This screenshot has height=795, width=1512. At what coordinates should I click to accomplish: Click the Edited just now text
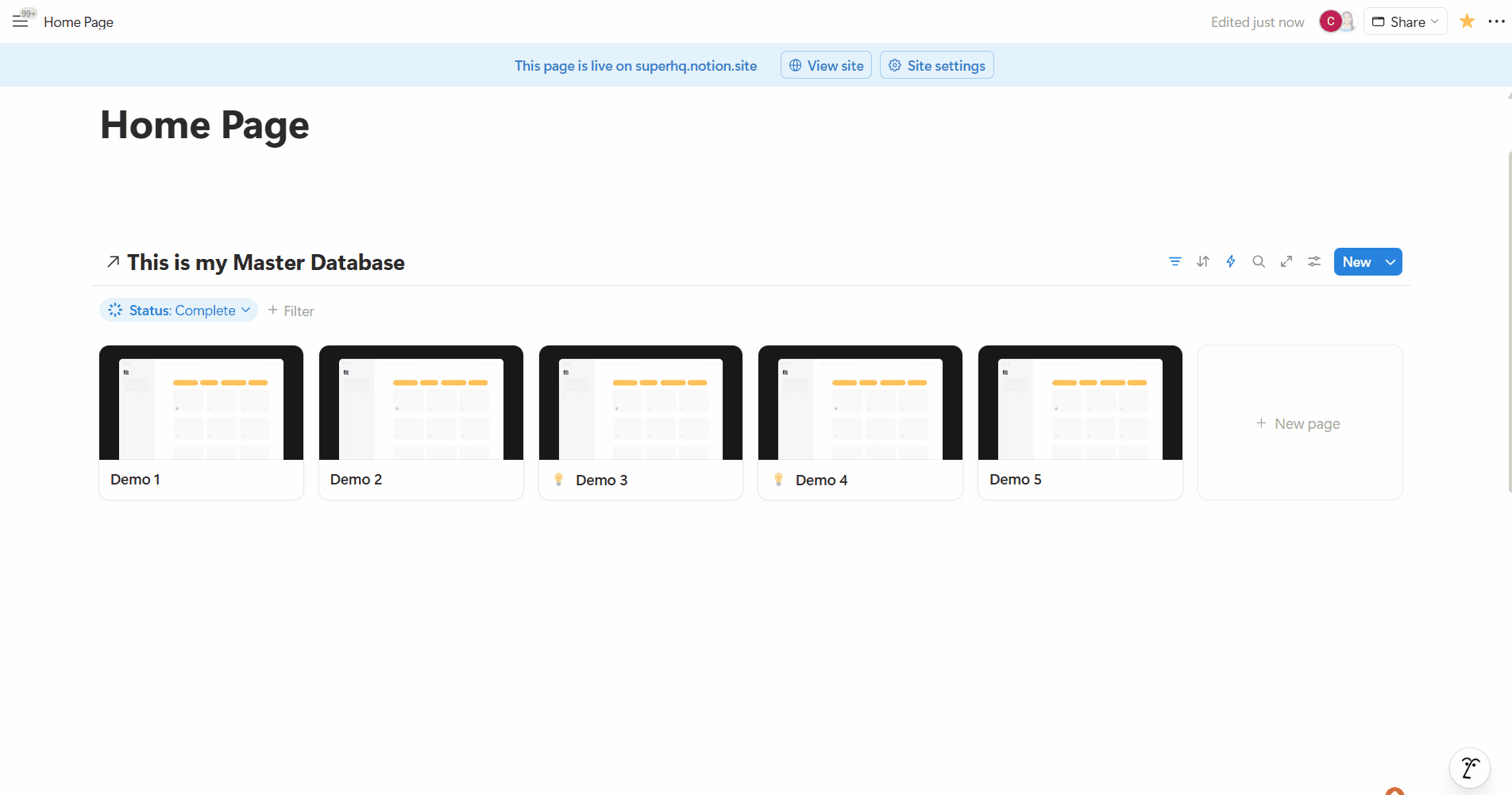point(1257,22)
